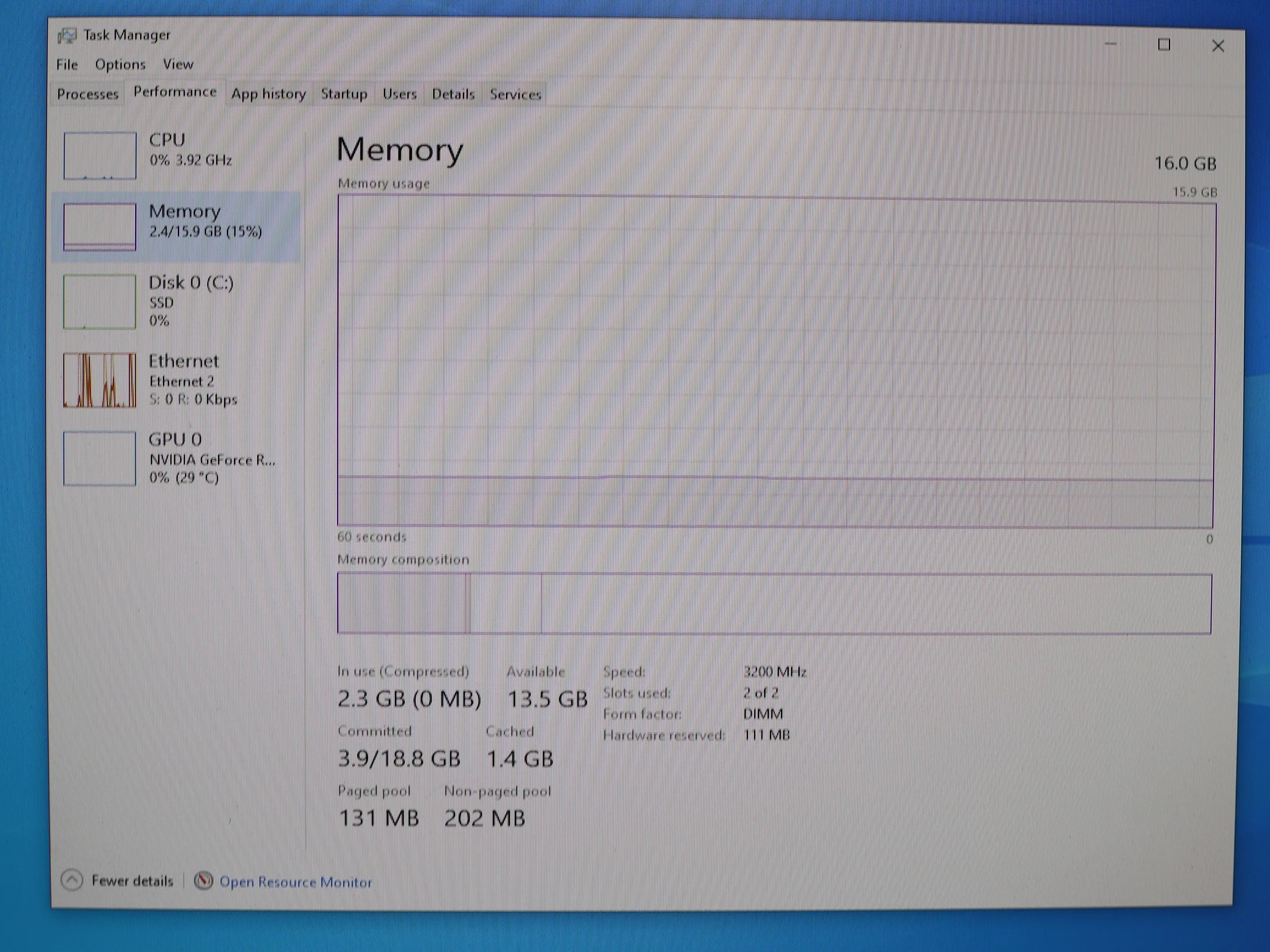1270x952 pixels.
Task: Select the CPU usage graph thumbnail
Action: tap(100, 156)
